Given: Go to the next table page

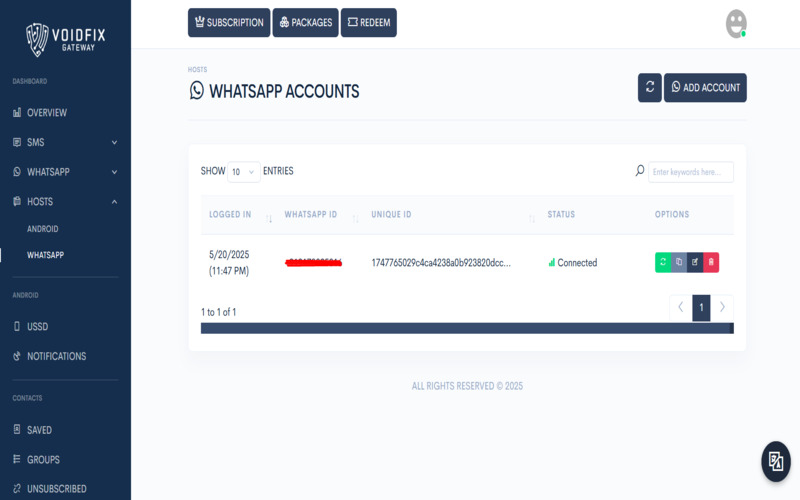Looking at the screenshot, I should [x=722, y=307].
